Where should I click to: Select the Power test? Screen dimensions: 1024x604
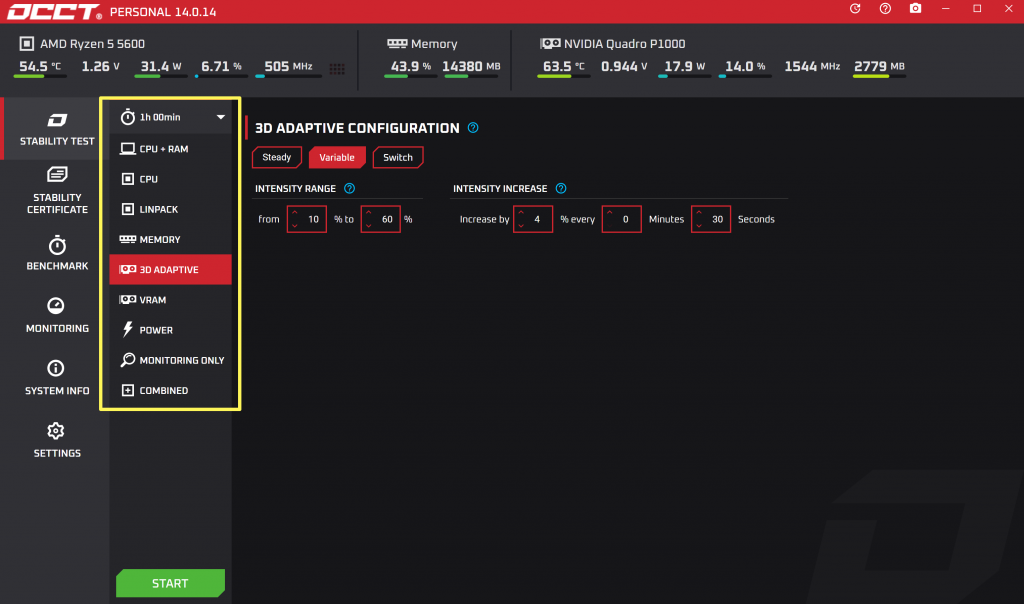(x=170, y=330)
